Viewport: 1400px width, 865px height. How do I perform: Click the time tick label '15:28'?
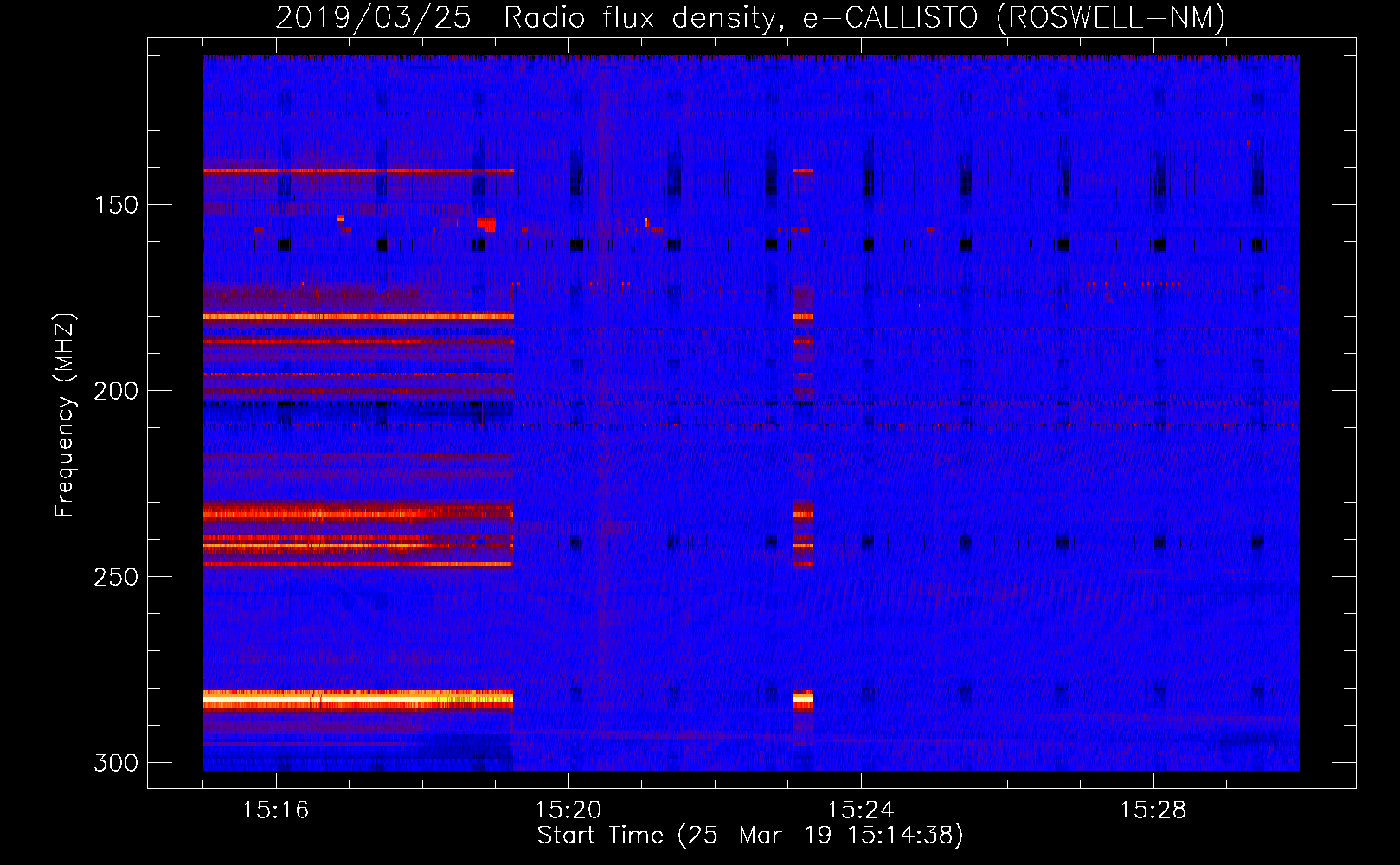point(1153,810)
